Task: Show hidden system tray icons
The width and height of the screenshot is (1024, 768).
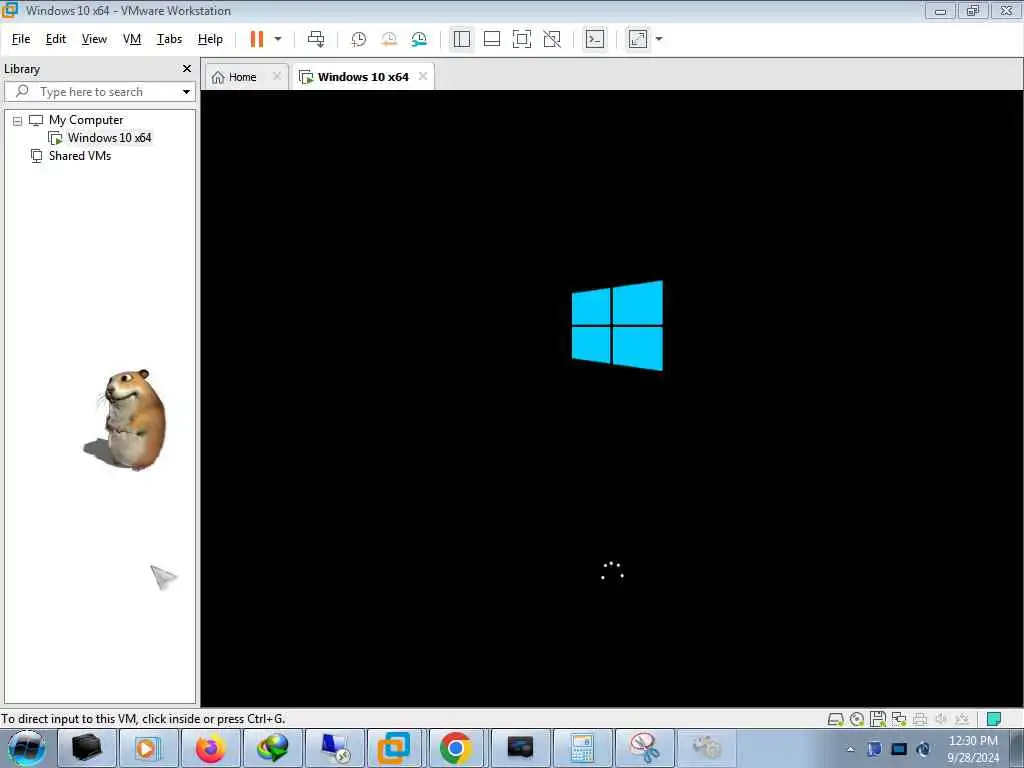Action: pyautogui.click(x=850, y=749)
